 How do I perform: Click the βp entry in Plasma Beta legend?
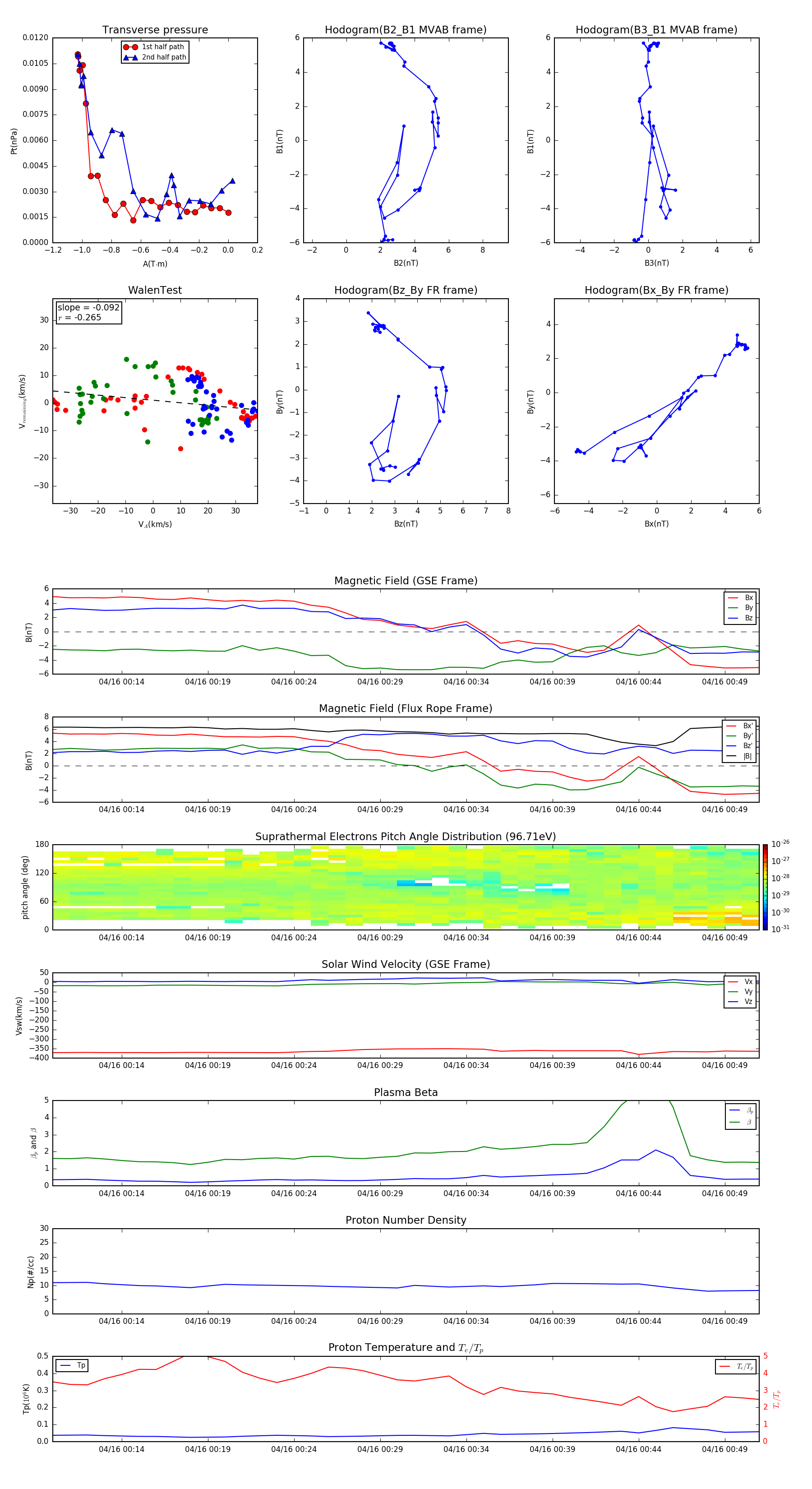[x=741, y=1110]
